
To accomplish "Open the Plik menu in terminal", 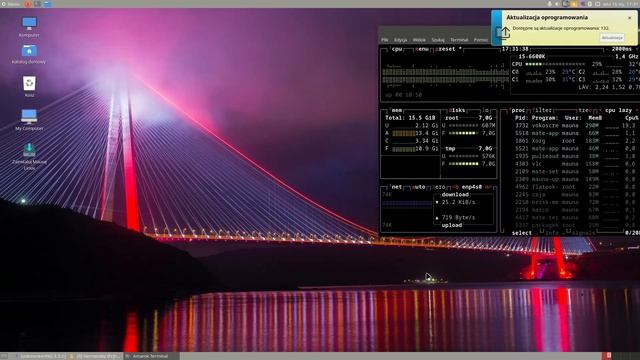I will [x=384, y=40].
